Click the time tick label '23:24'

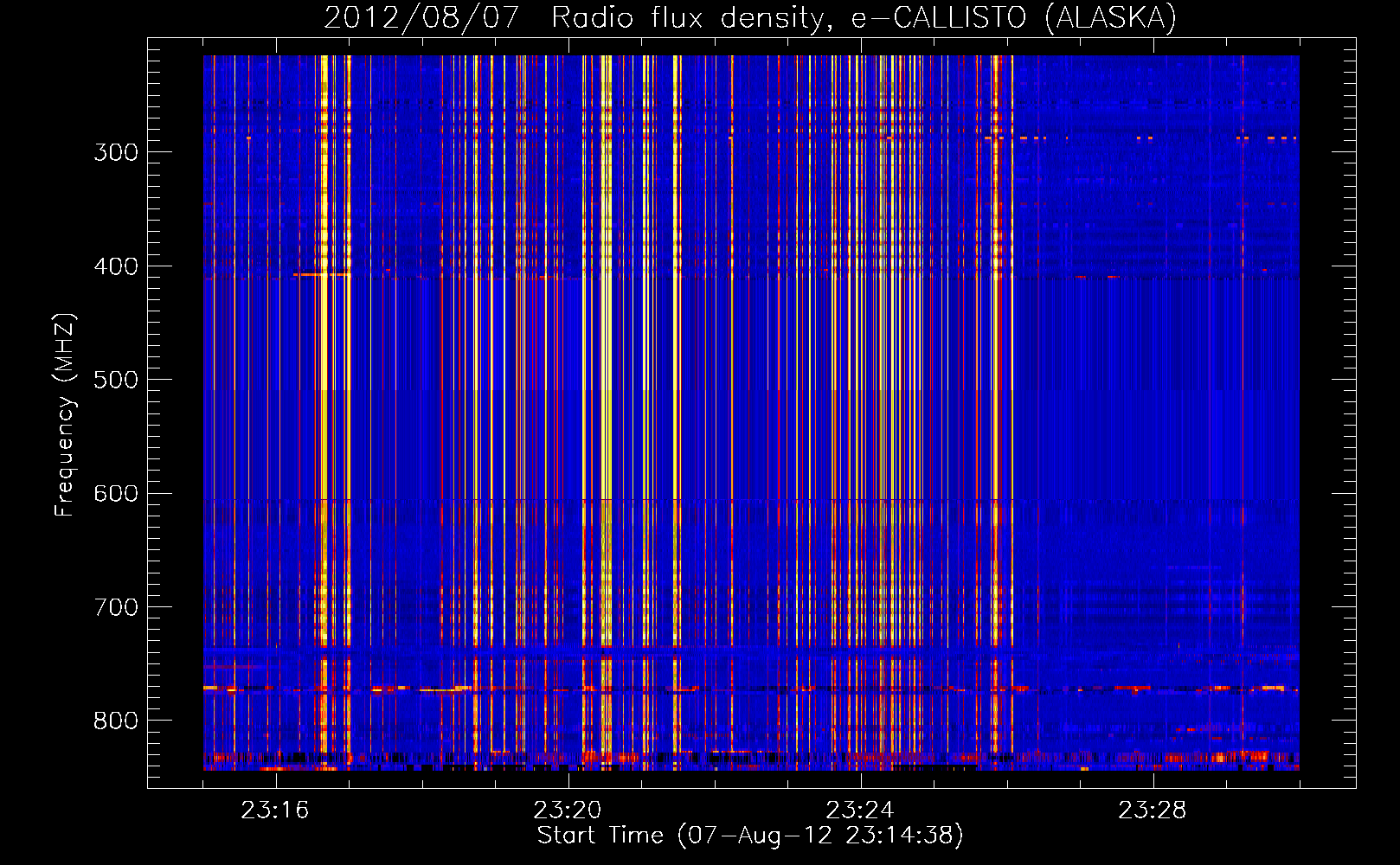pos(860,811)
